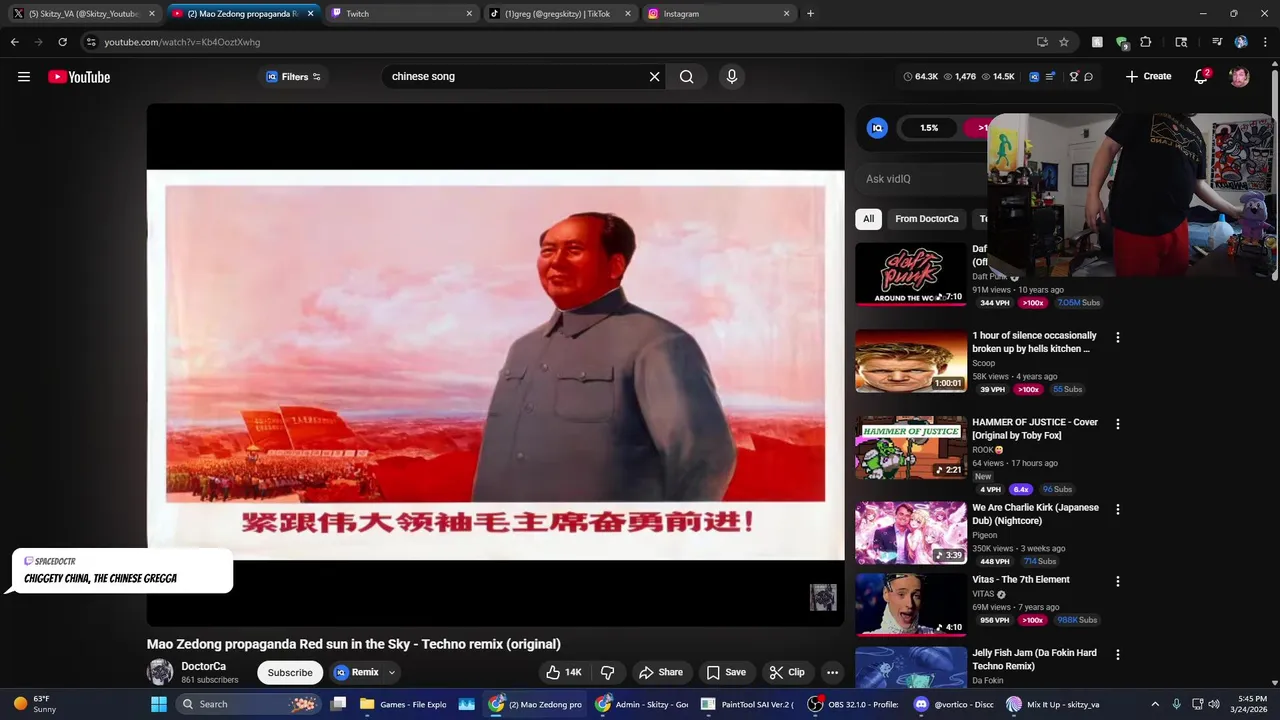Image resolution: width=1280 pixels, height=720 pixels.
Task: Open PaintTool SAI from the taskbar
Action: point(747,704)
